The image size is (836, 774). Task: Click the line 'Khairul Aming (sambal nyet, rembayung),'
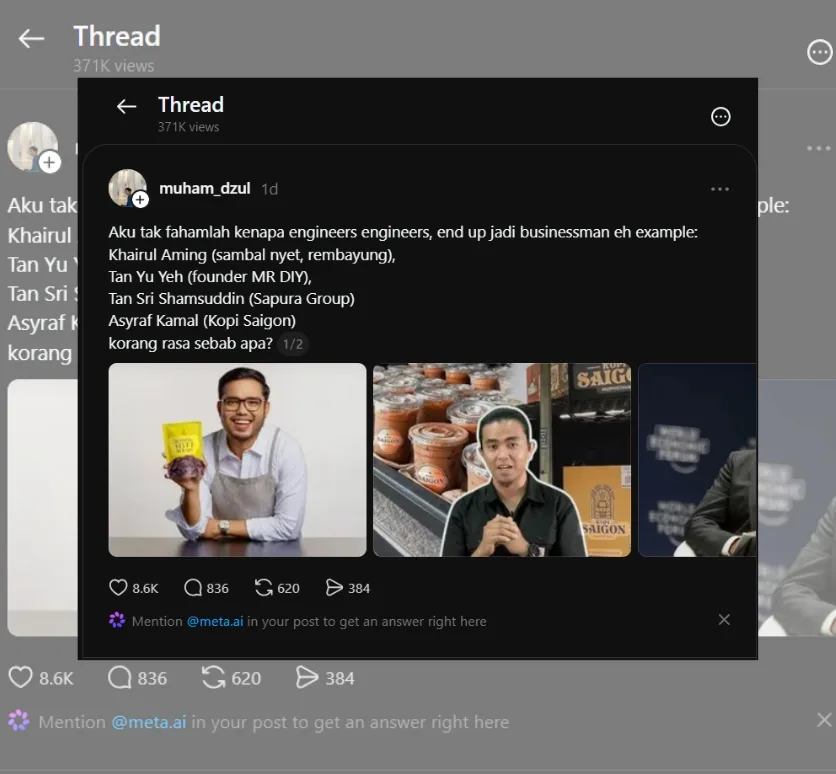[x=252, y=255]
